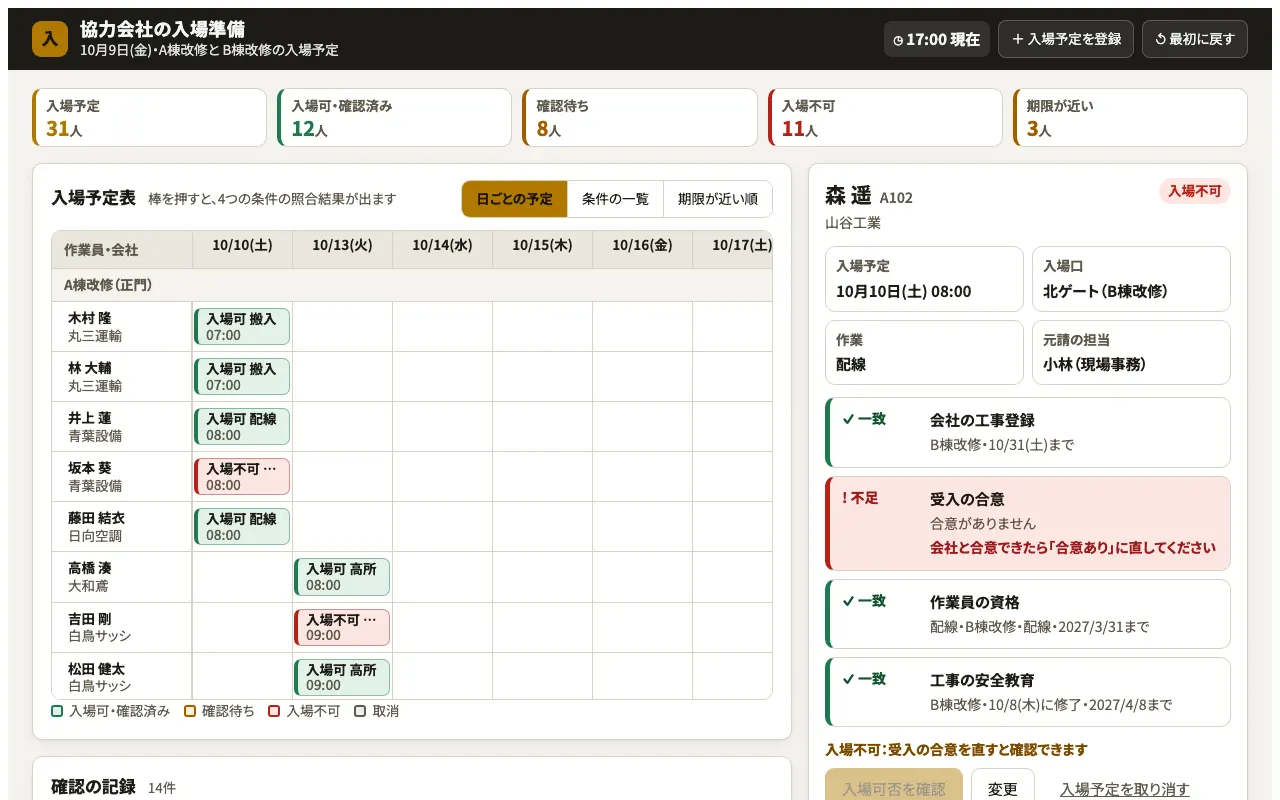Click checkmark icon on 会社の工事登録
The height and width of the screenshot is (800, 1280).
tap(848, 419)
